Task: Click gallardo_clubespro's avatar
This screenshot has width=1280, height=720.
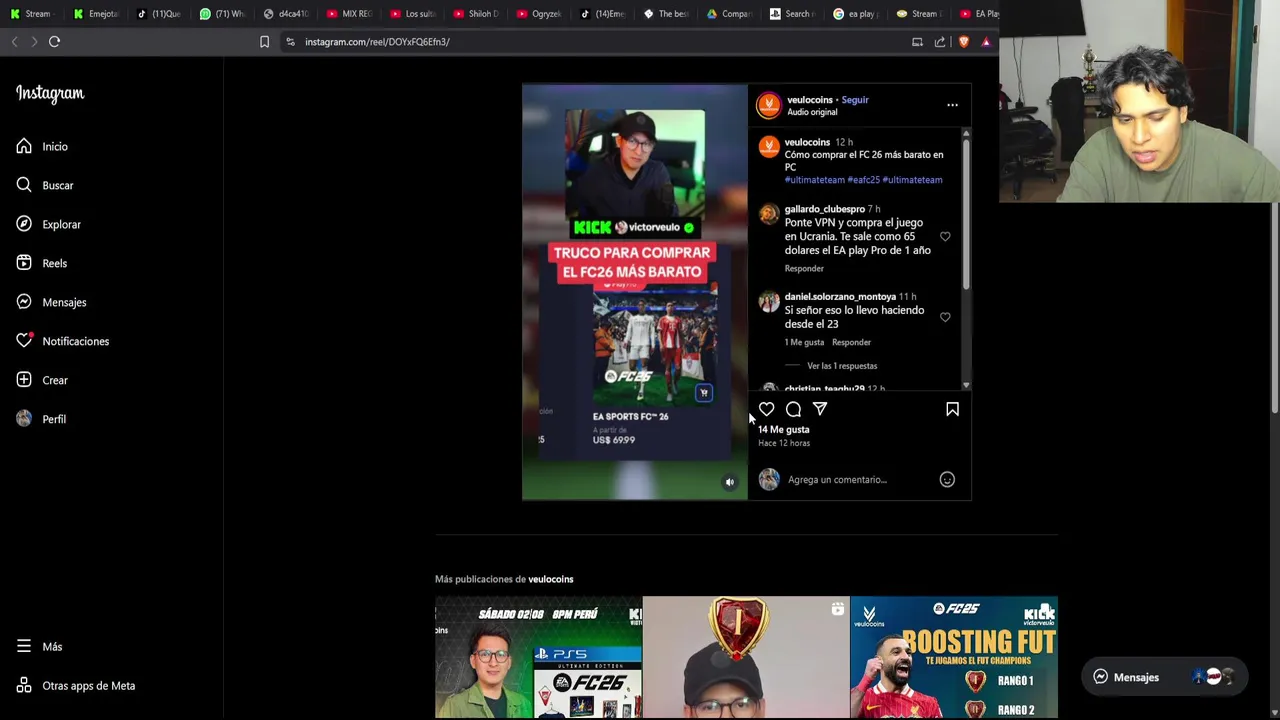Action: (x=768, y=214)
